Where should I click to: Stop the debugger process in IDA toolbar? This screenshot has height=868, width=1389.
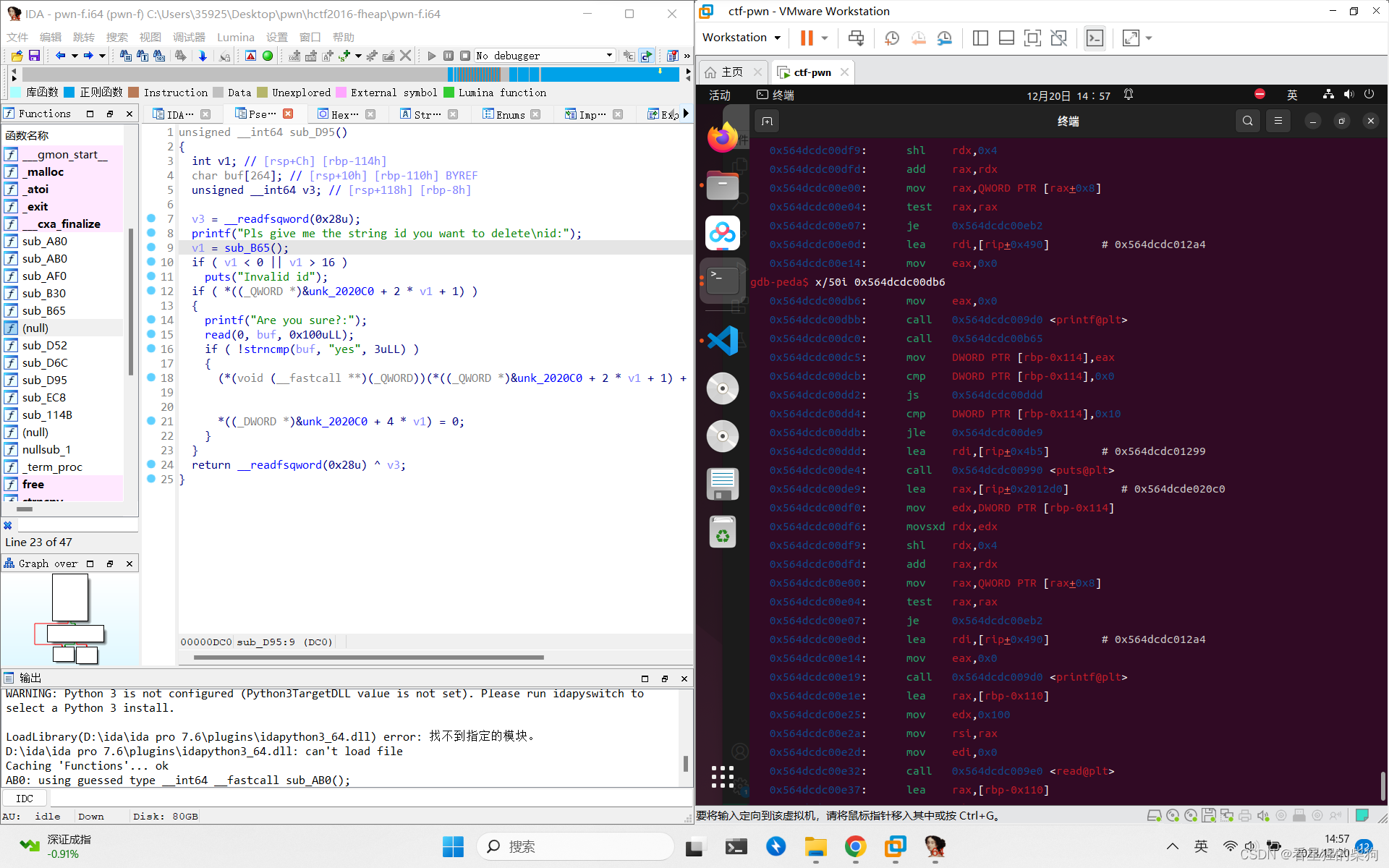pos(465,56)
